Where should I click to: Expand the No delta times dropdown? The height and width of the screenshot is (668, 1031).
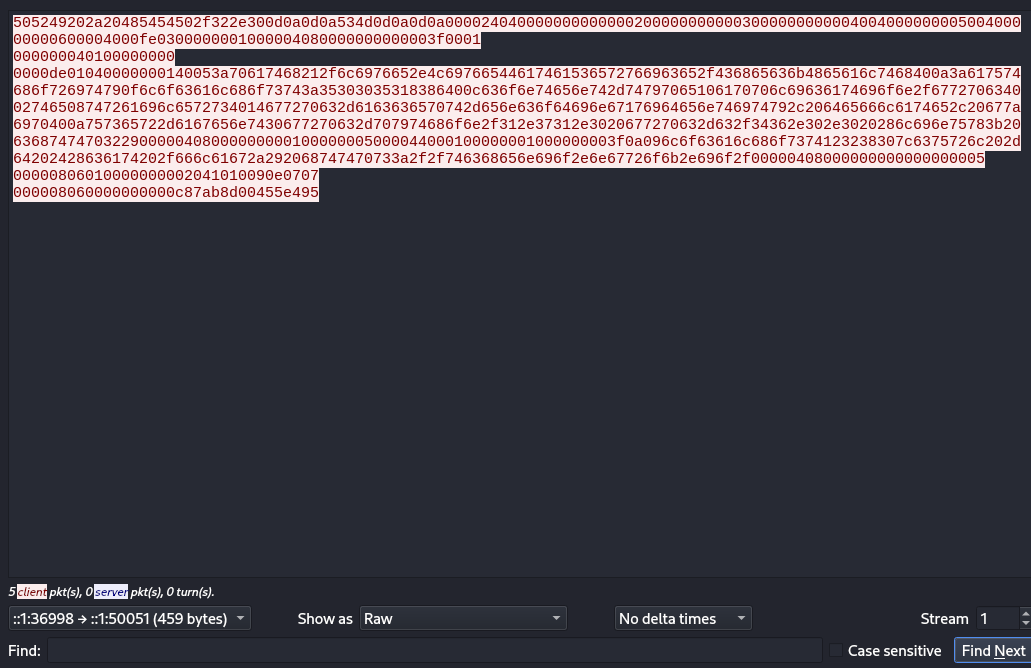682,619
